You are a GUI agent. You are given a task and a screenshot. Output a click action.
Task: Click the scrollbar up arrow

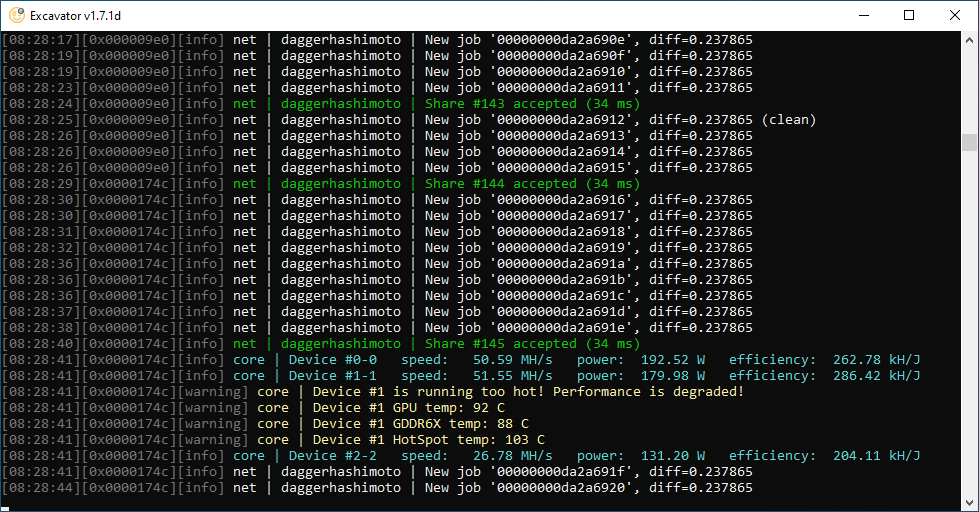pyautogui.click(x=969, y=39)
